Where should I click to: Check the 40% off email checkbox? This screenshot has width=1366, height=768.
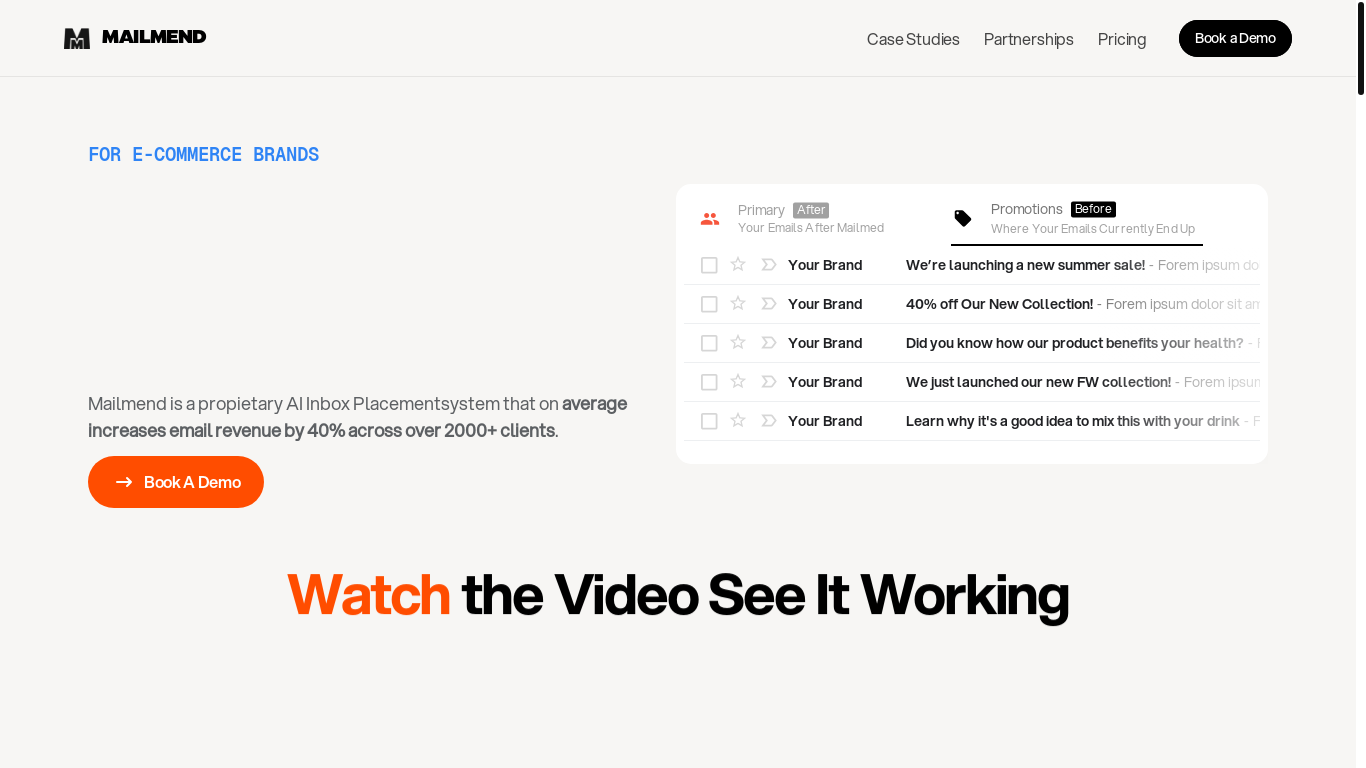709,304
